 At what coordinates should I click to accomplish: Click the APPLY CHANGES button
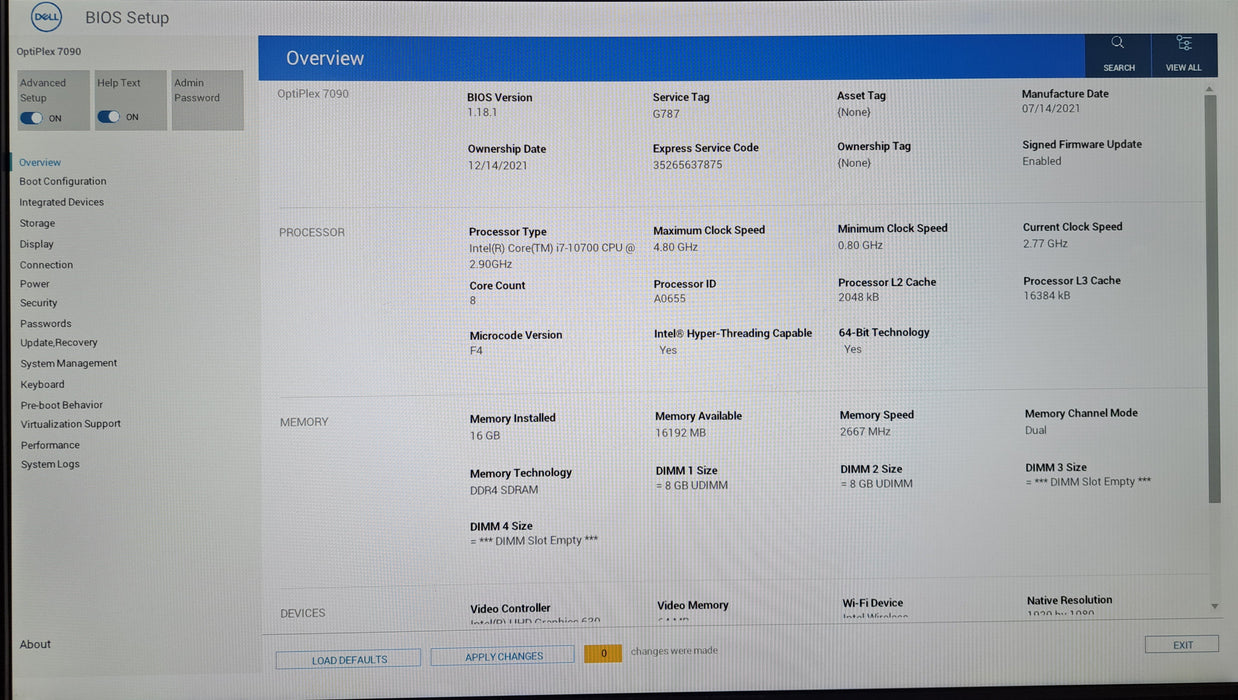(x=503, y=656)
